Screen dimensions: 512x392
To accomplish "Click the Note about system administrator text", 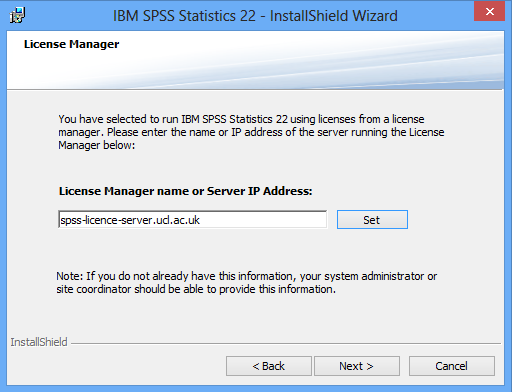I will [x=246, y=283].
